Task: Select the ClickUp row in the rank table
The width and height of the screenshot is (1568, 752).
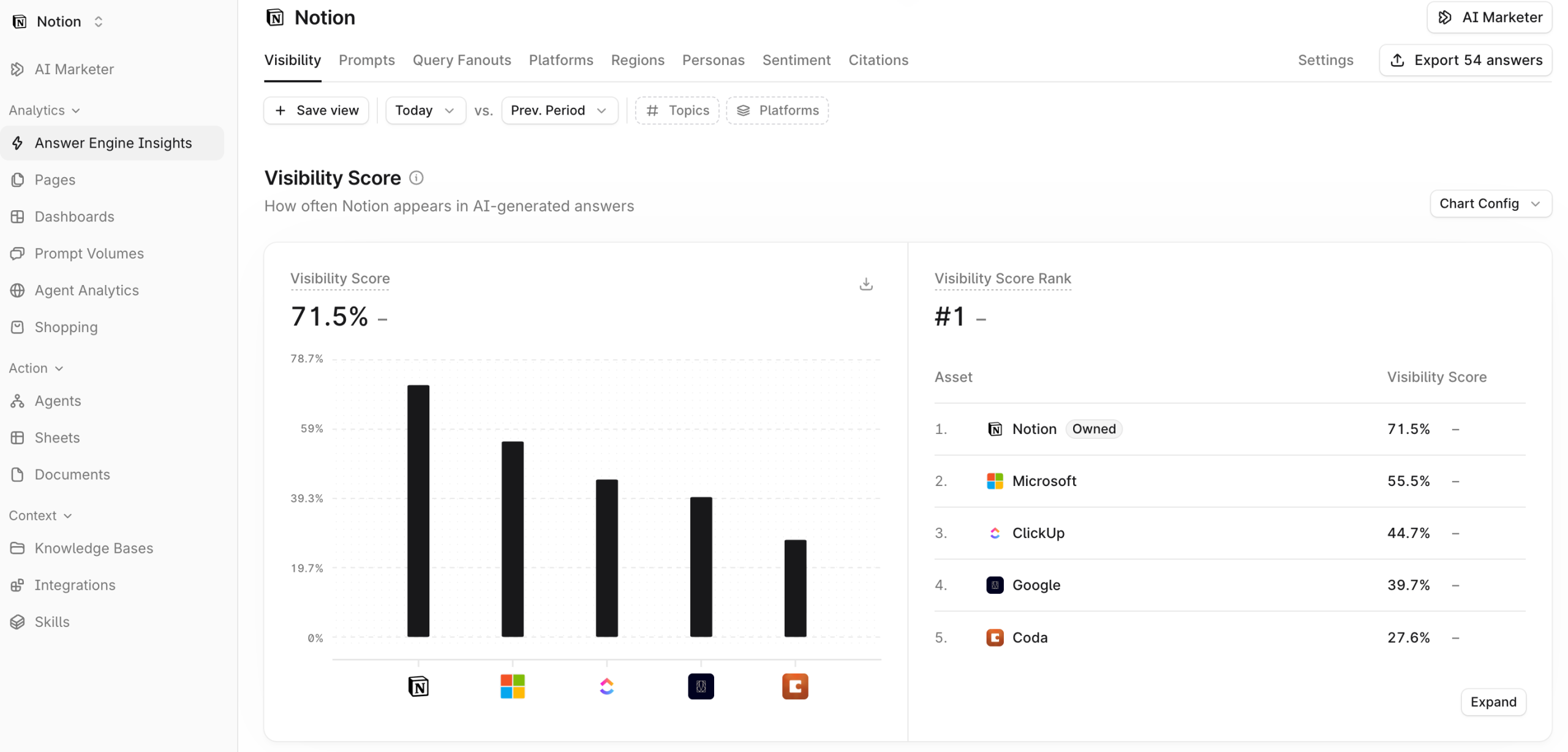Action: [x=1230, y=533]
